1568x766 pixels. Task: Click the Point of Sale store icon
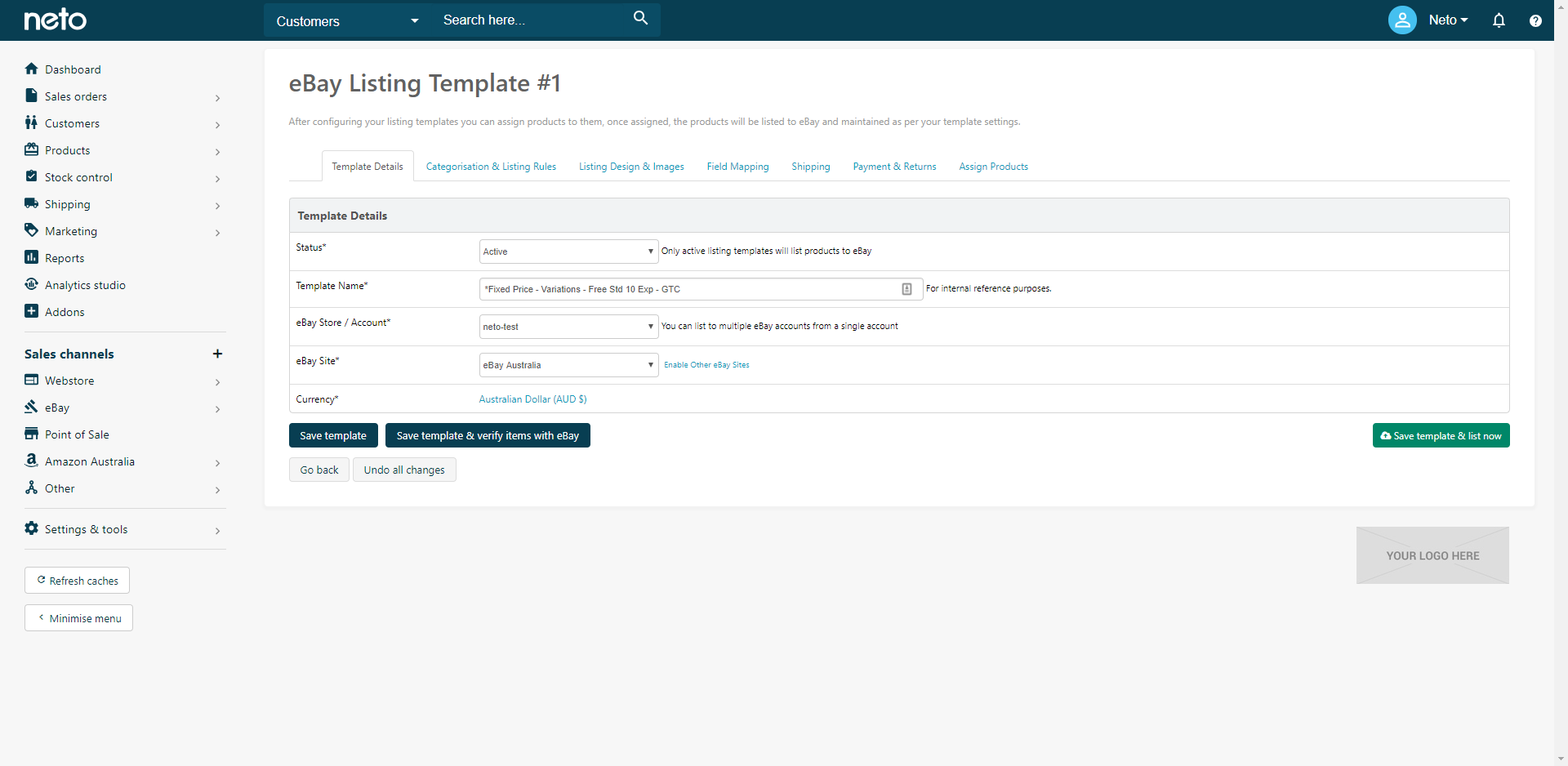pyautogui.click(x=32, y=434)
